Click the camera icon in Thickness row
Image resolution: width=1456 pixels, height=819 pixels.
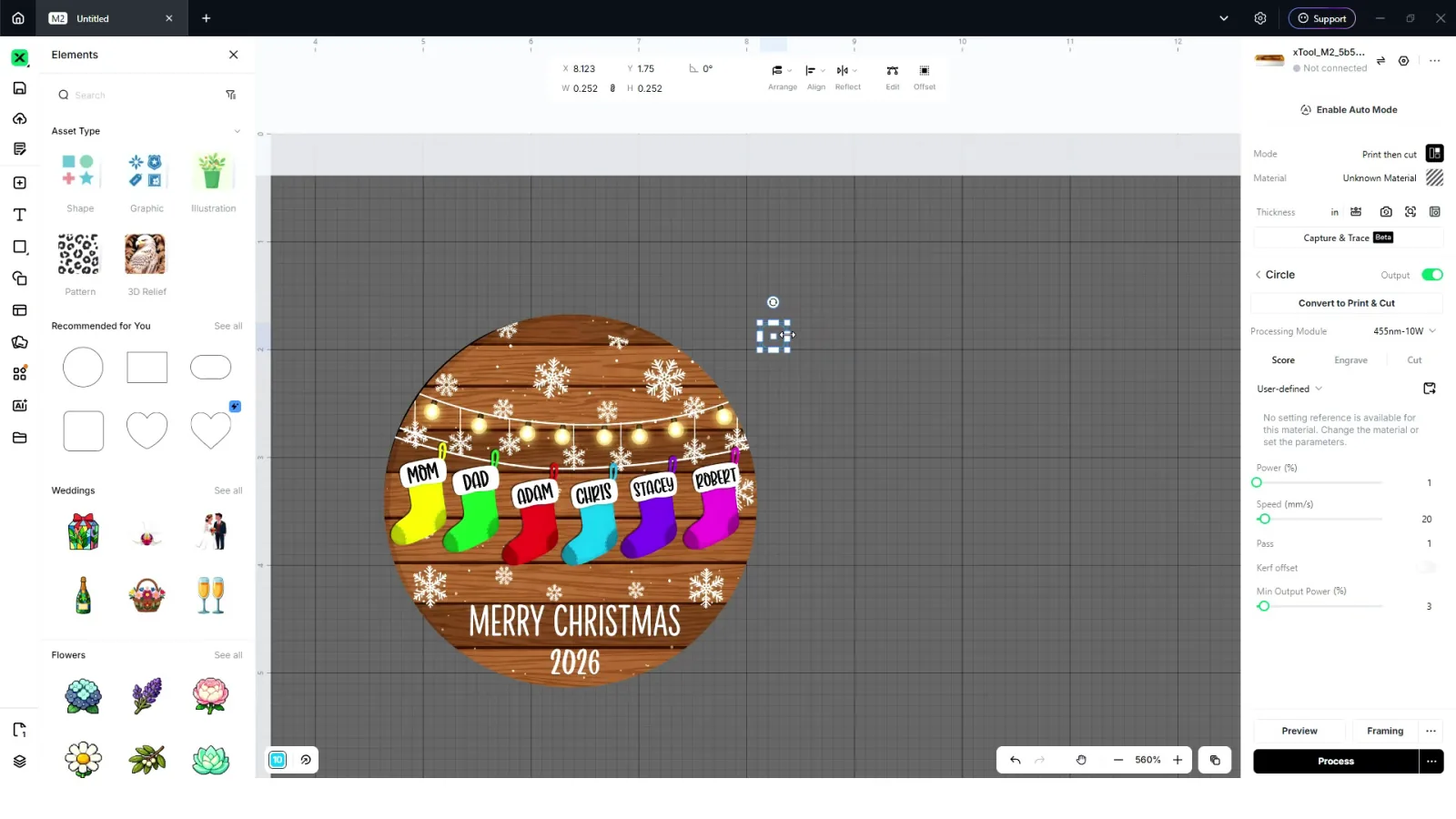coord(1386,212)
